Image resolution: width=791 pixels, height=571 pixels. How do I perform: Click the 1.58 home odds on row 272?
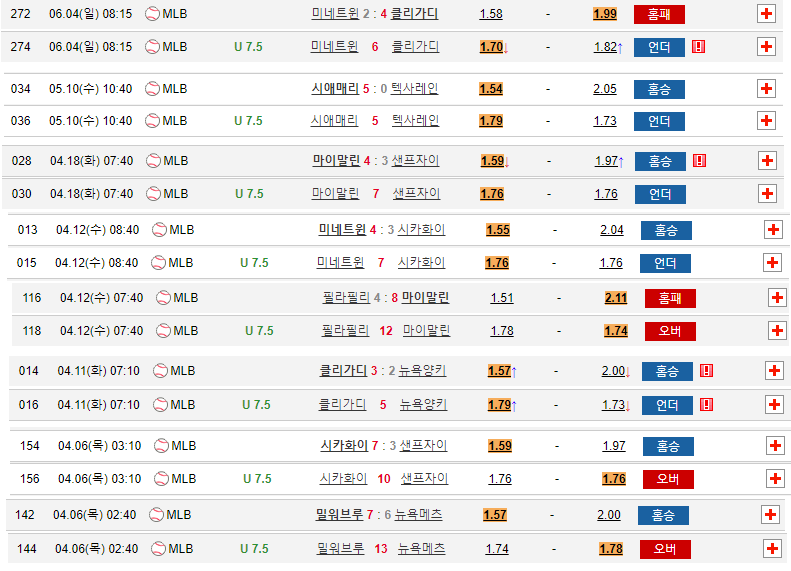point(491,14)
